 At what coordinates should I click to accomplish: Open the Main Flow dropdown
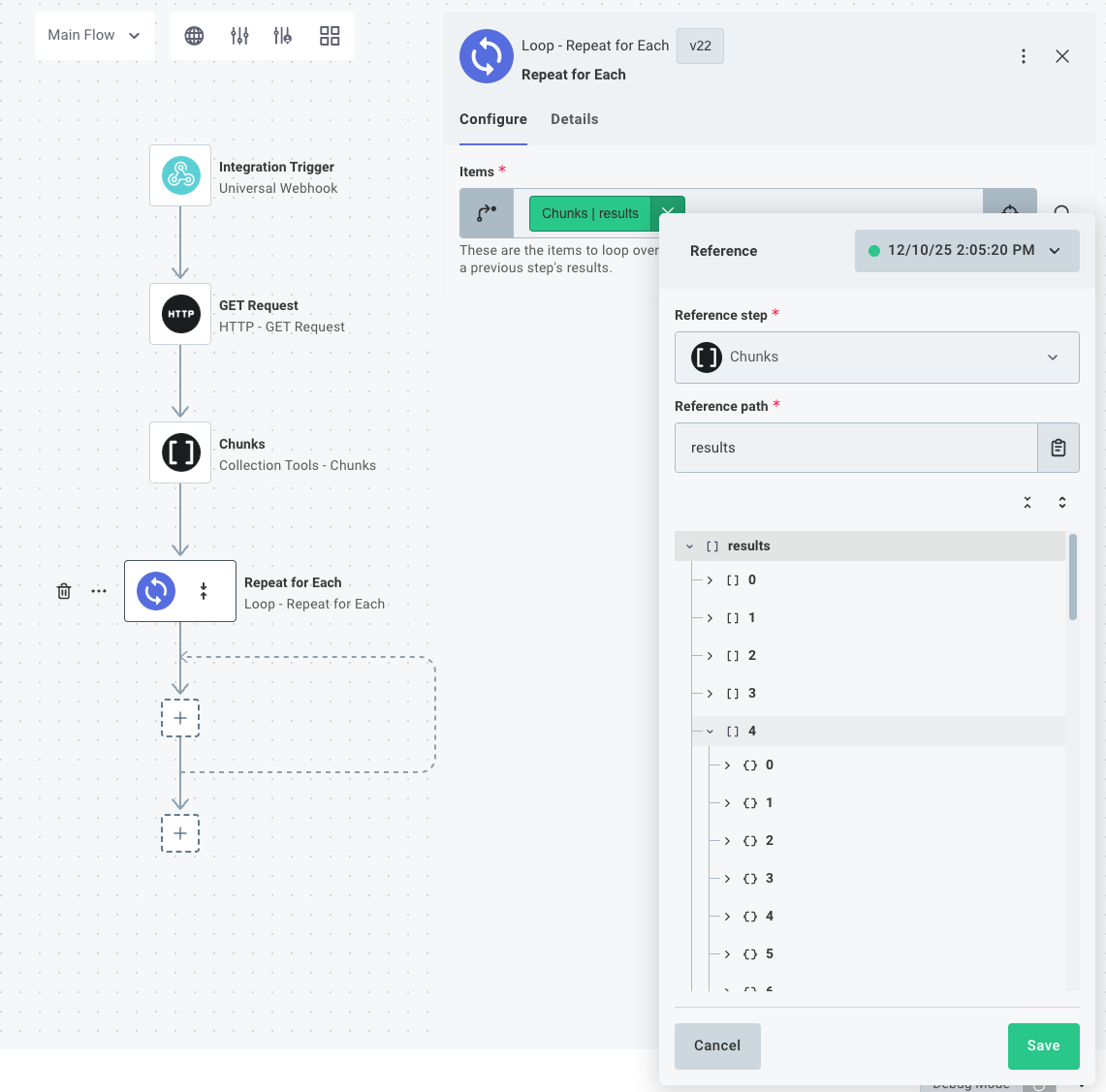(94, 36)
